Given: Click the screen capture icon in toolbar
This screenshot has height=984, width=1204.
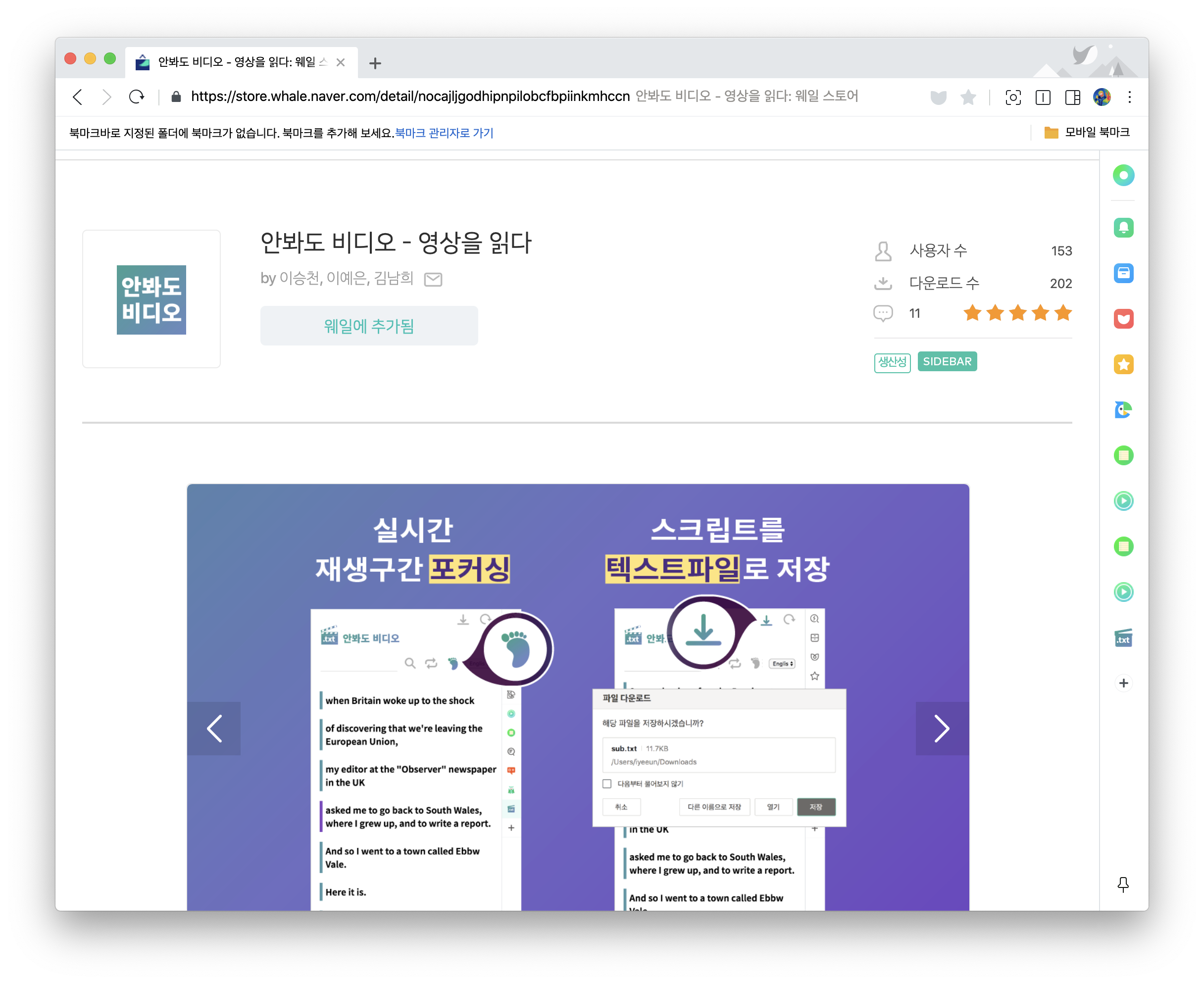Looking at the screenshot, I should [1013, 98].
